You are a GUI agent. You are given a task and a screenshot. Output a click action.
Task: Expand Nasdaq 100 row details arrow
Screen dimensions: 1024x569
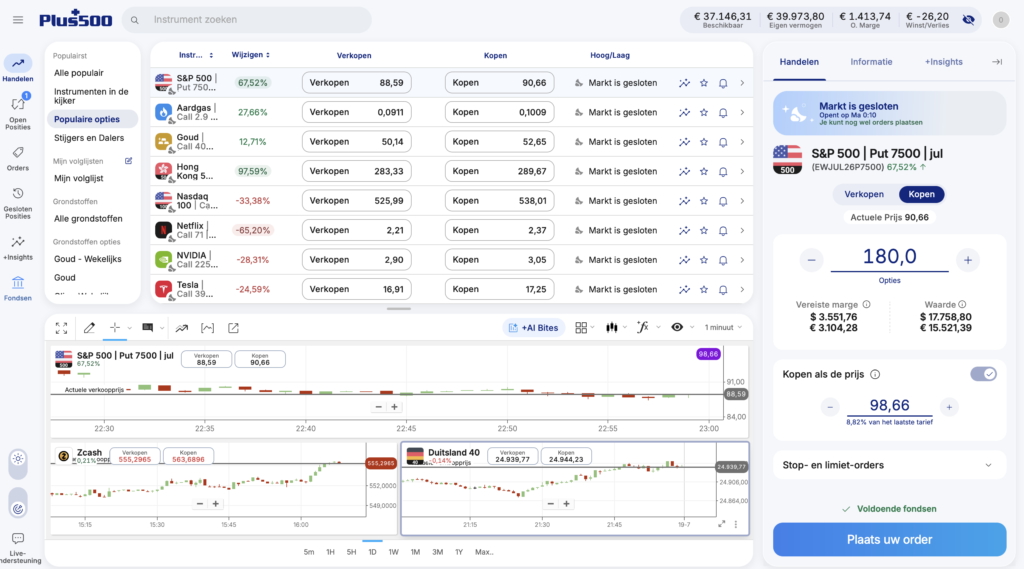coord(742,201)
